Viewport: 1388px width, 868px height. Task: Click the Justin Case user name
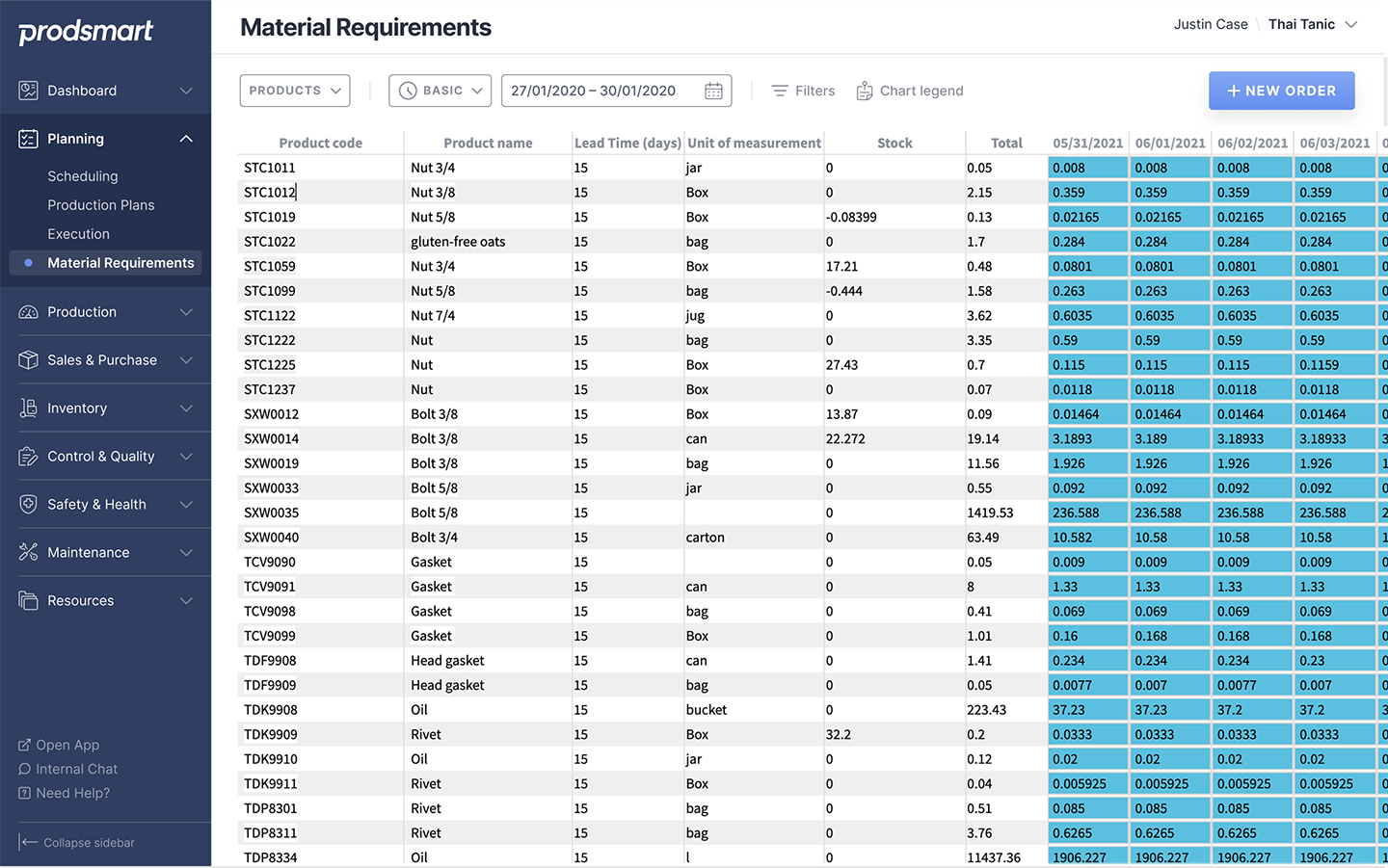tap(1211, 24)
